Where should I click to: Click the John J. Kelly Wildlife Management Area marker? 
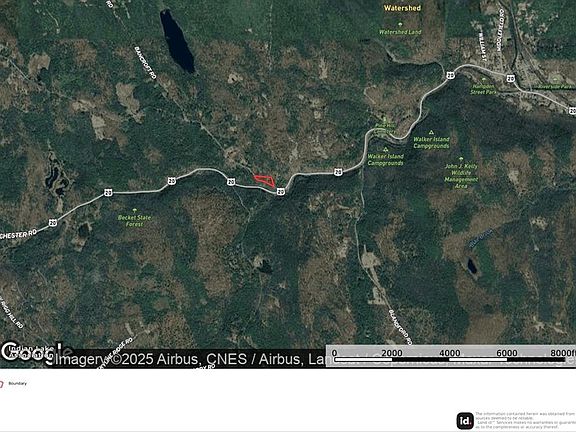point(462,159)
